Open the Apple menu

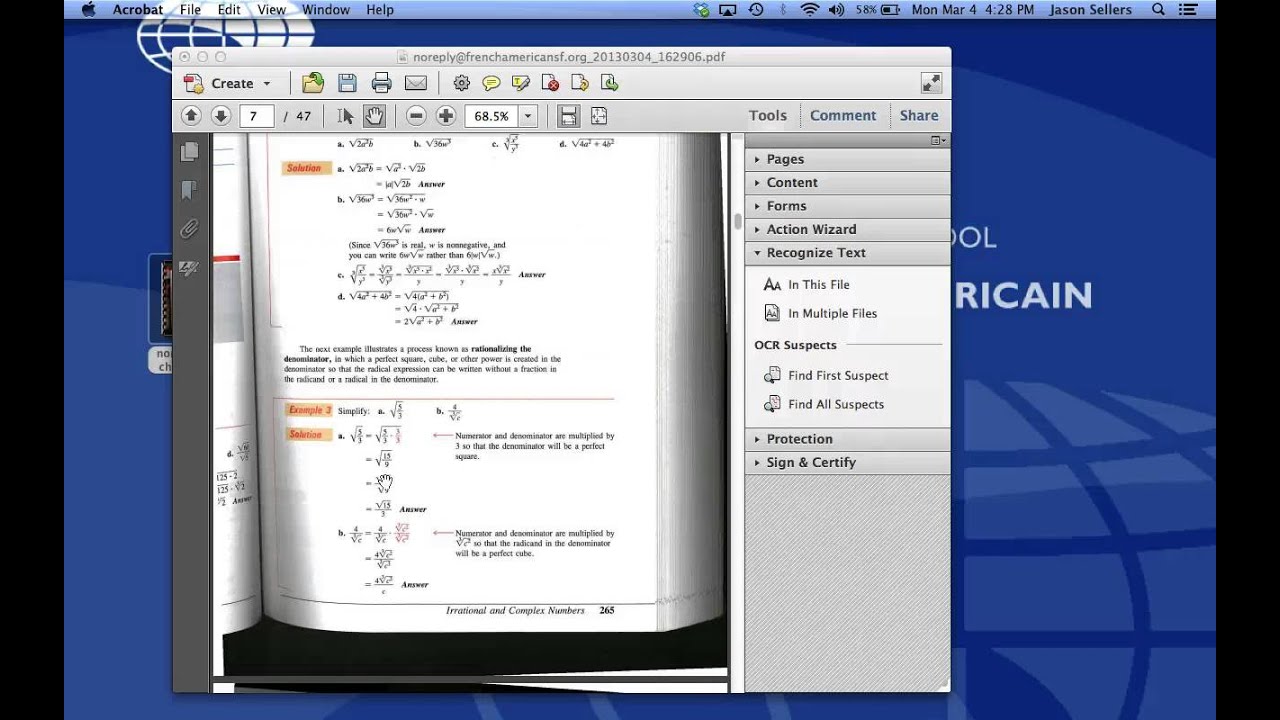[87, 9]
